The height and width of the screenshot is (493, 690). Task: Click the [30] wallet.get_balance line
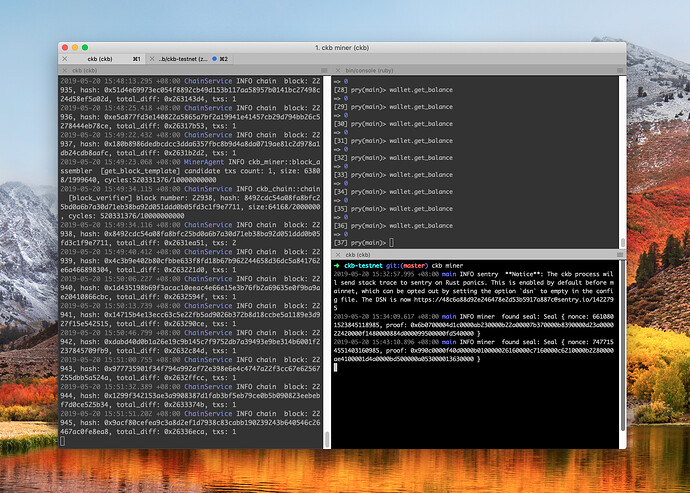(393, 124)
